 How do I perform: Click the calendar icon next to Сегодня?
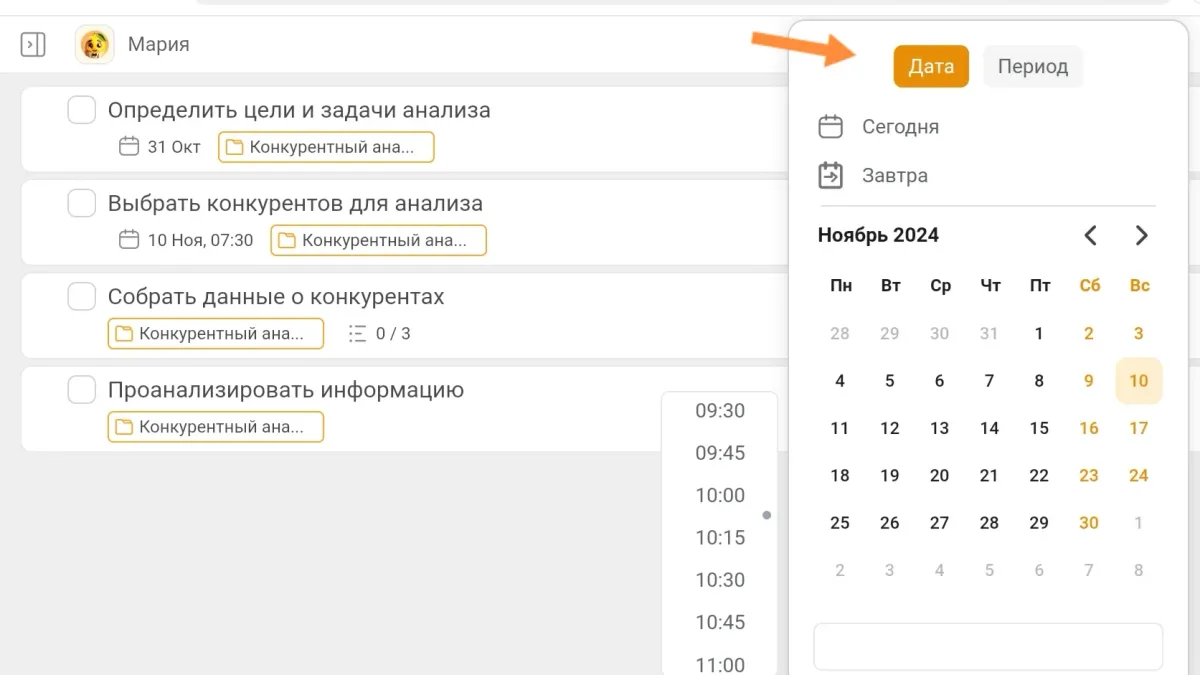point(830,127)
